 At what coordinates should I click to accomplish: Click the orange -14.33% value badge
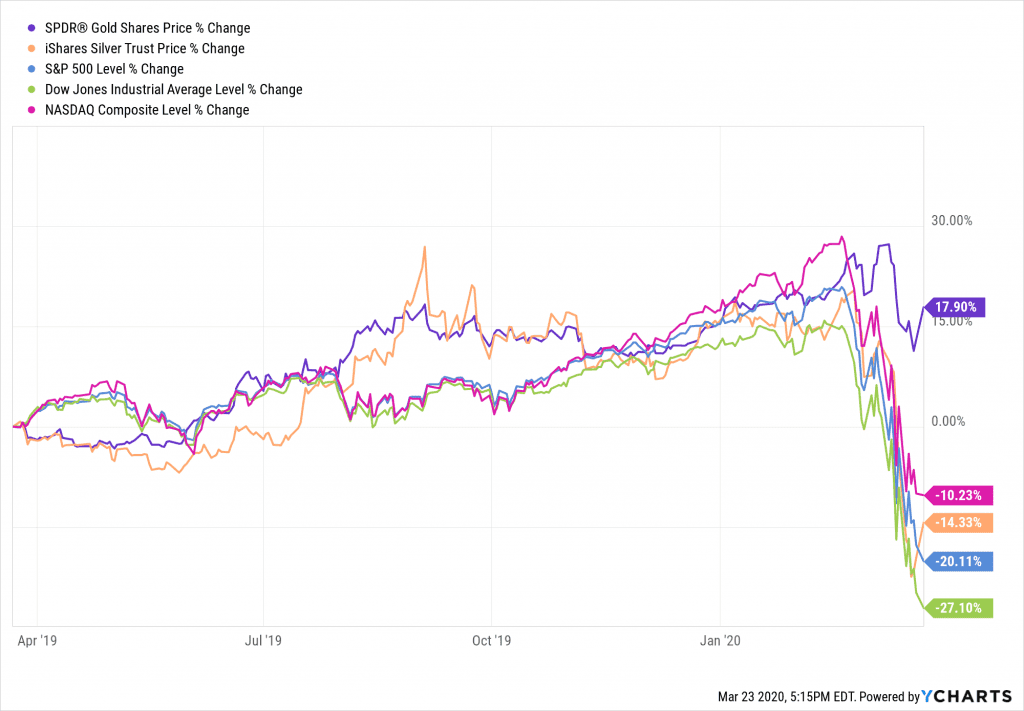coord(961,522)
